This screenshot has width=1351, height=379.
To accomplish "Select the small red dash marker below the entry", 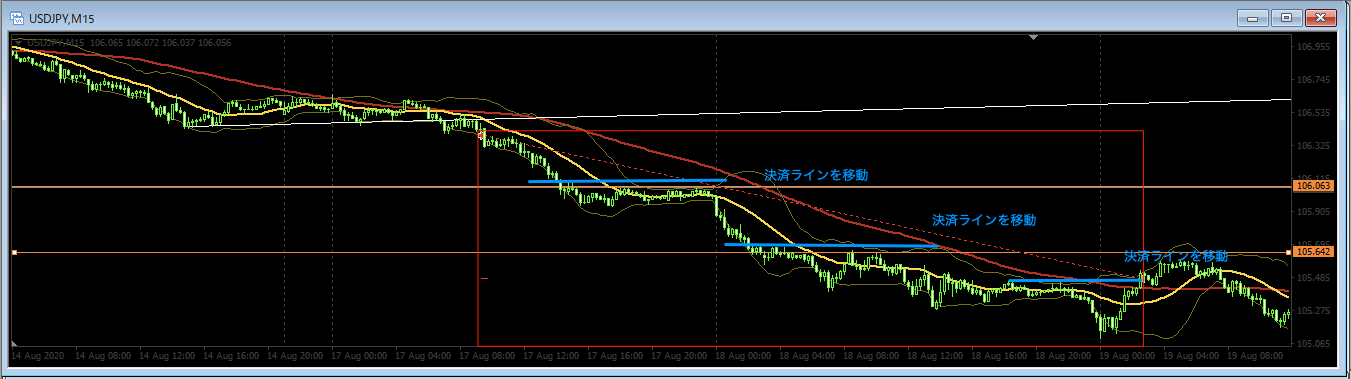I will tap(484, 279).
